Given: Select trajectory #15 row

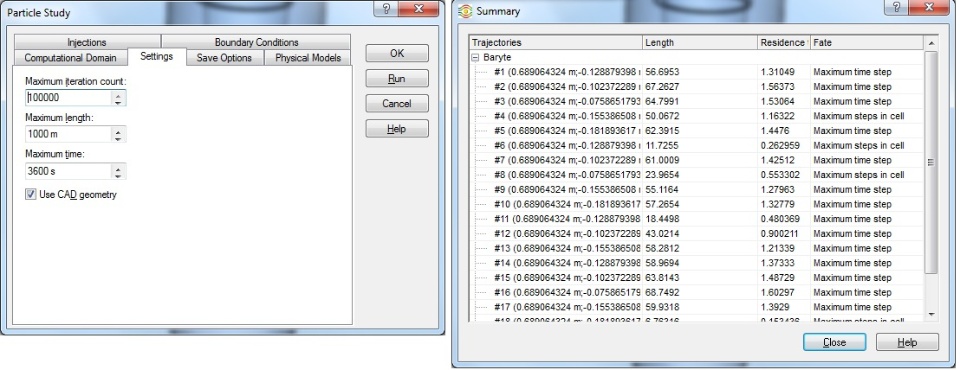Looking at the screenshot, I should tap(696, 278).
